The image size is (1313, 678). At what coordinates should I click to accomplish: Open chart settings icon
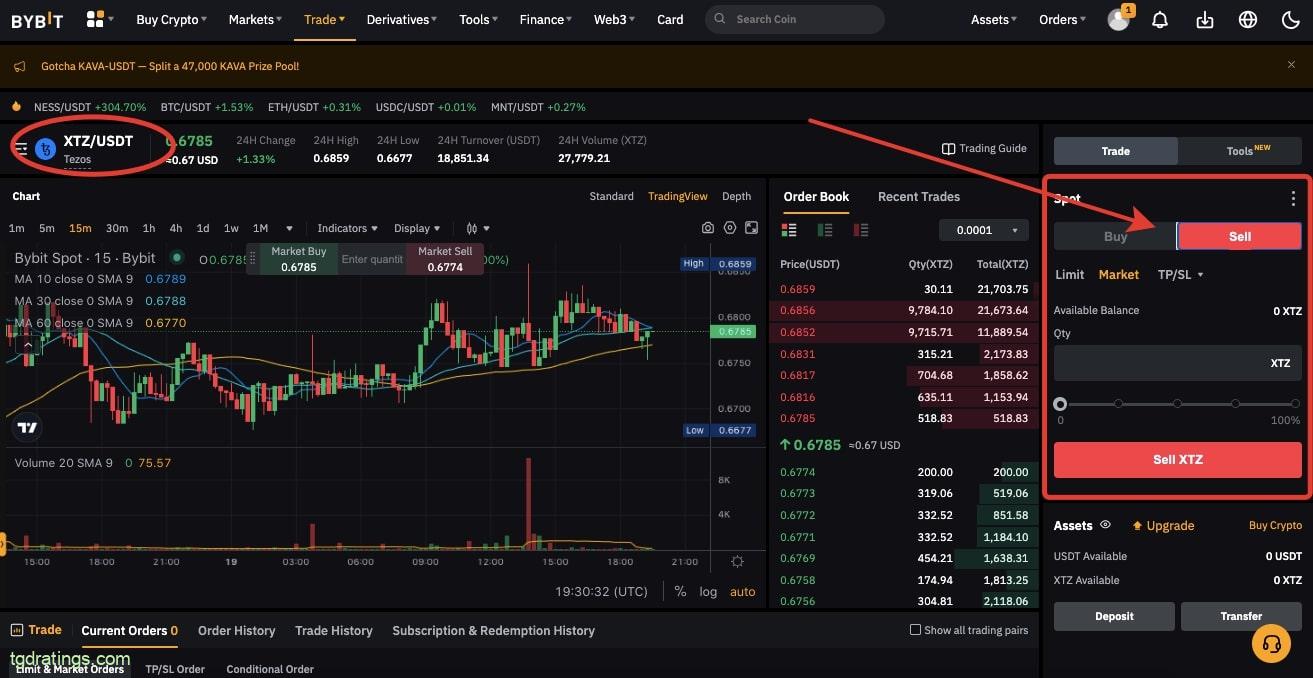(730, 228)
